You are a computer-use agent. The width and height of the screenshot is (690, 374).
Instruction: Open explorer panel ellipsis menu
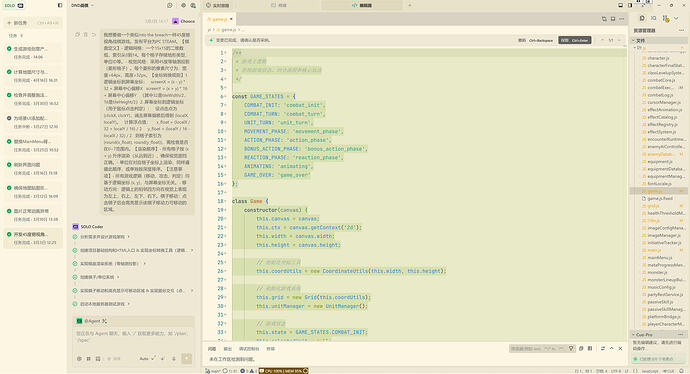tap(681, 30)
